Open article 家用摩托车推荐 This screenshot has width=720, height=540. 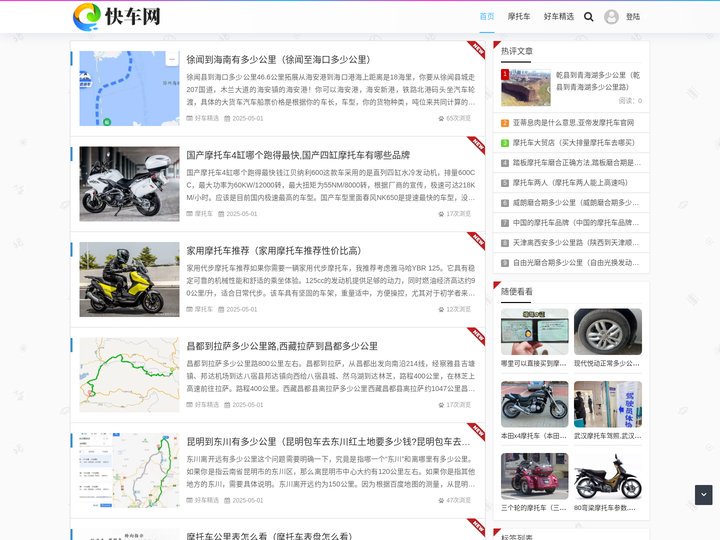click(x=274, y=250)
